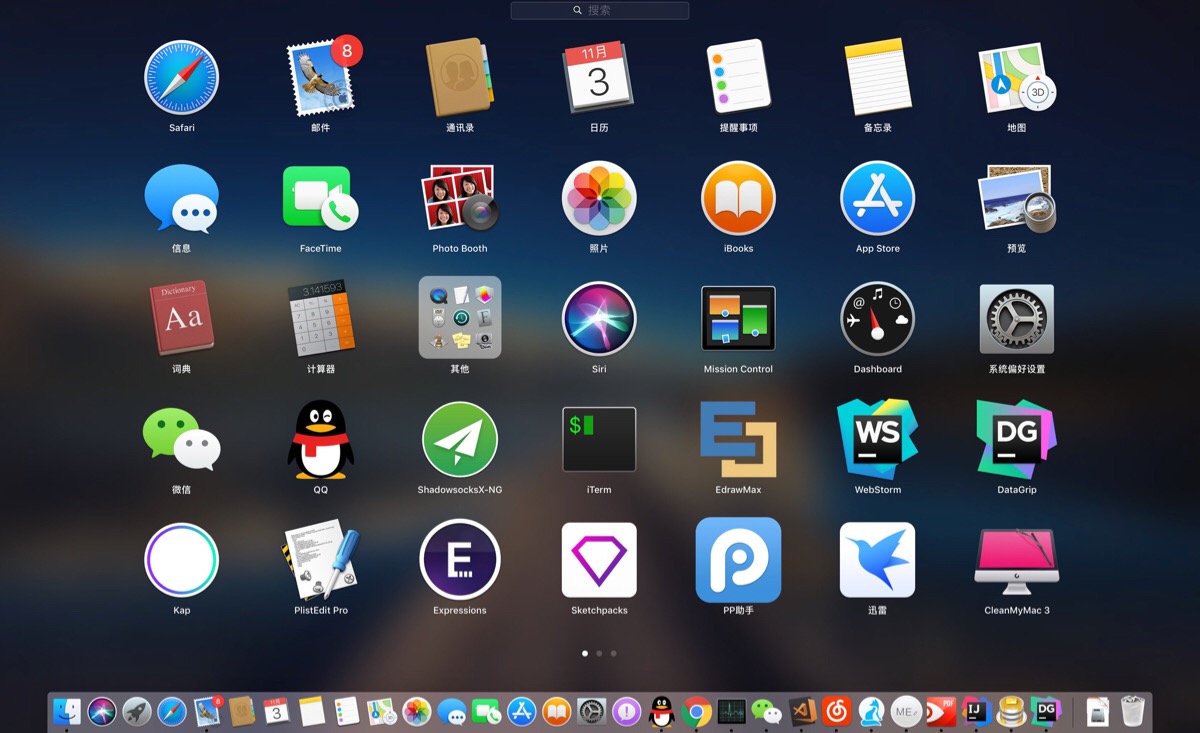
Task: Open ShadowsocksX-NG app
Action: tap(460, 440)
